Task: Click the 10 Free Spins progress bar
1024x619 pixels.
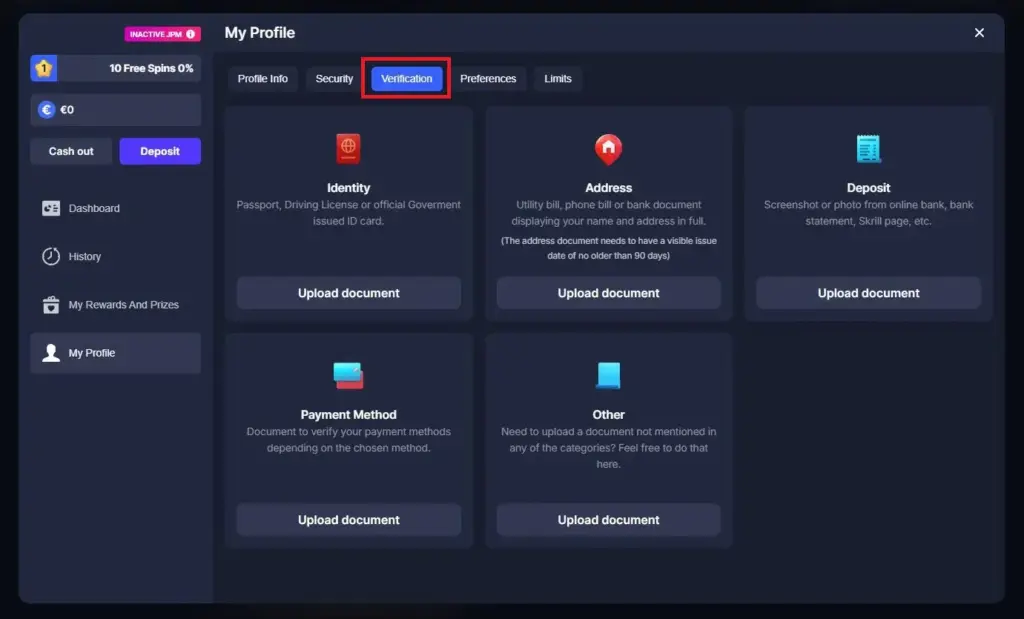Action: coord(116,68)
